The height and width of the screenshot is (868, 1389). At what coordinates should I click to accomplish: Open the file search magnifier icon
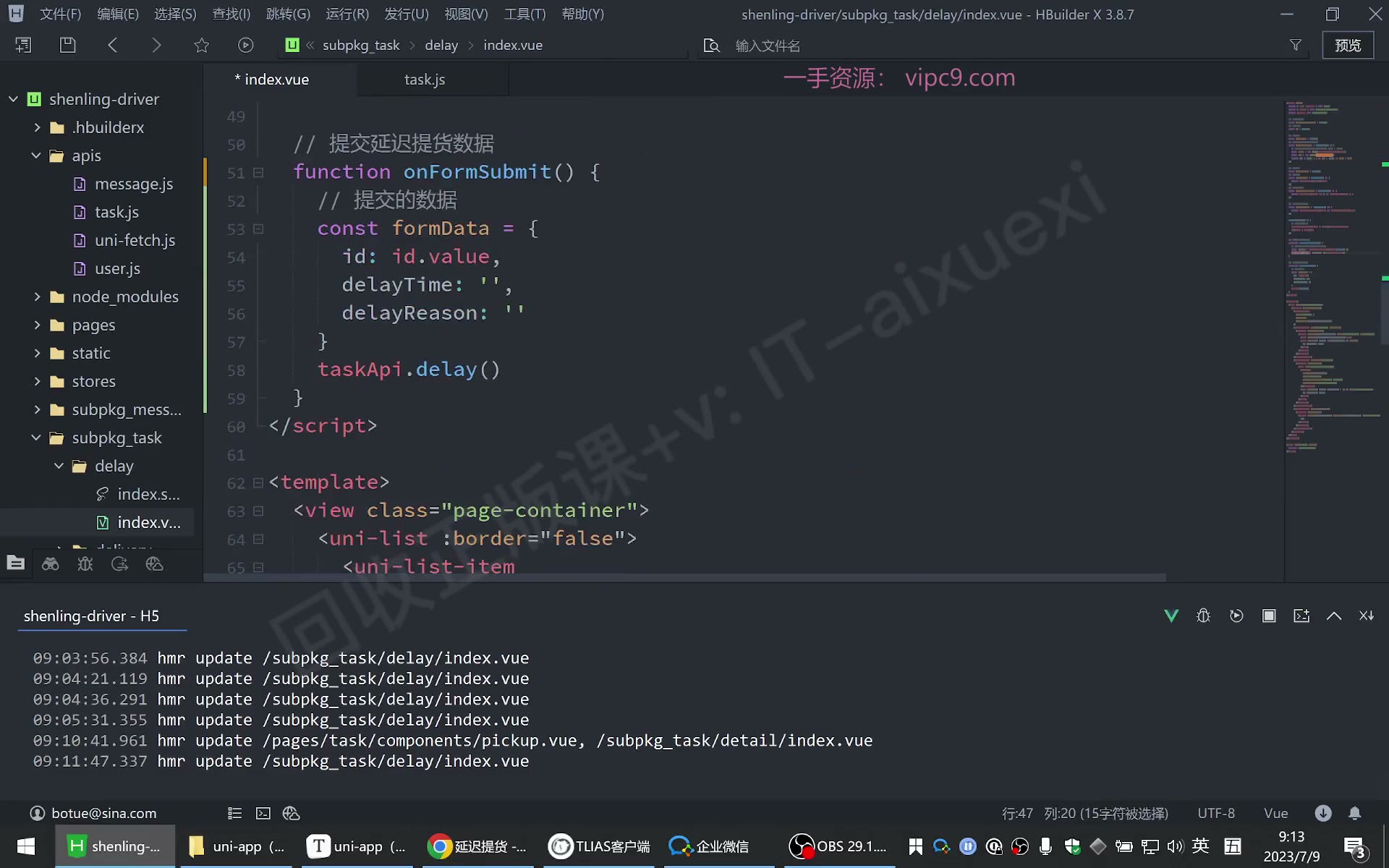(712, 46)
